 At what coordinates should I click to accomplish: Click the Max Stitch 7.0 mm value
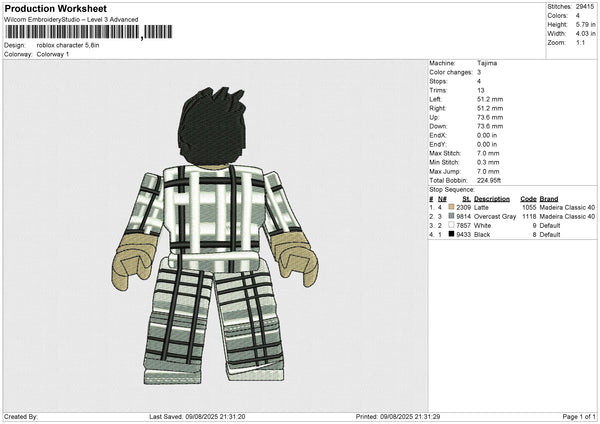(488, 153)
